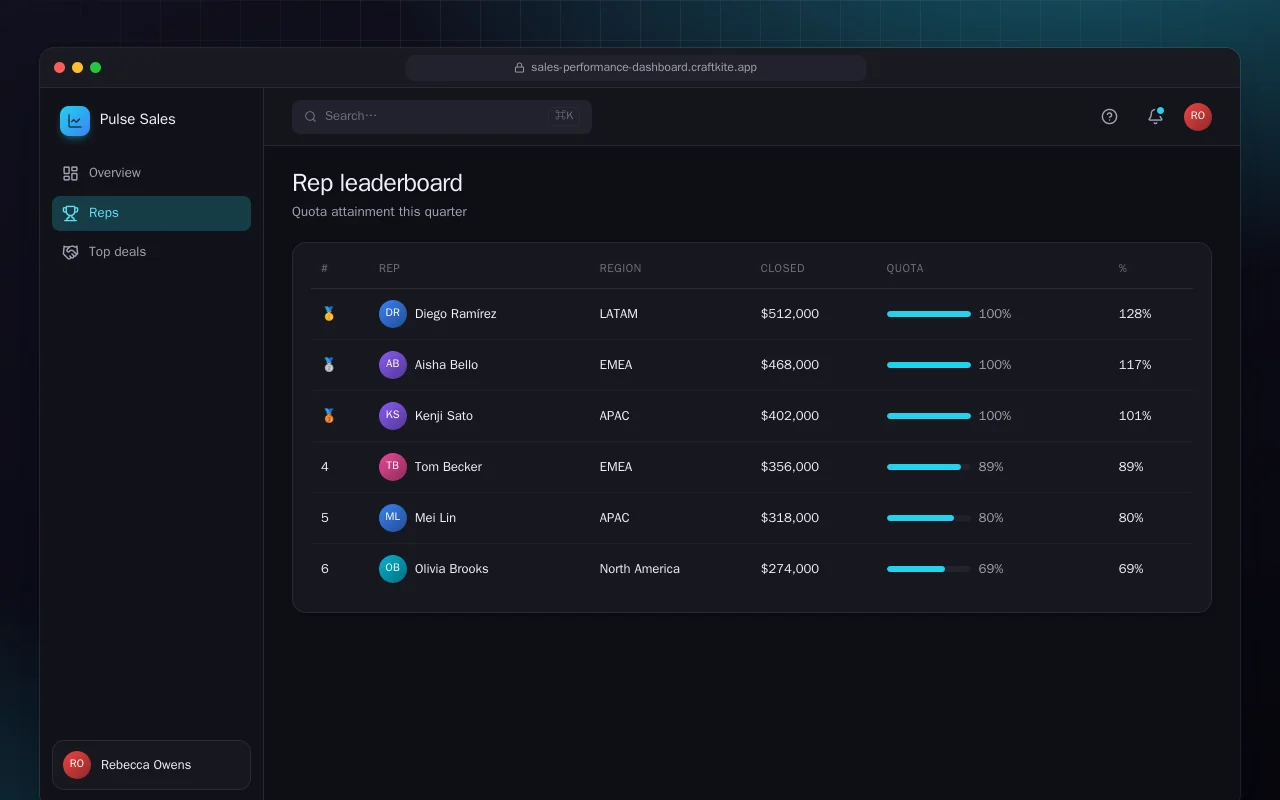The image size is (1280, 800).
Task: Click the $512,000 closed amount
Action: tap(790, 314)
